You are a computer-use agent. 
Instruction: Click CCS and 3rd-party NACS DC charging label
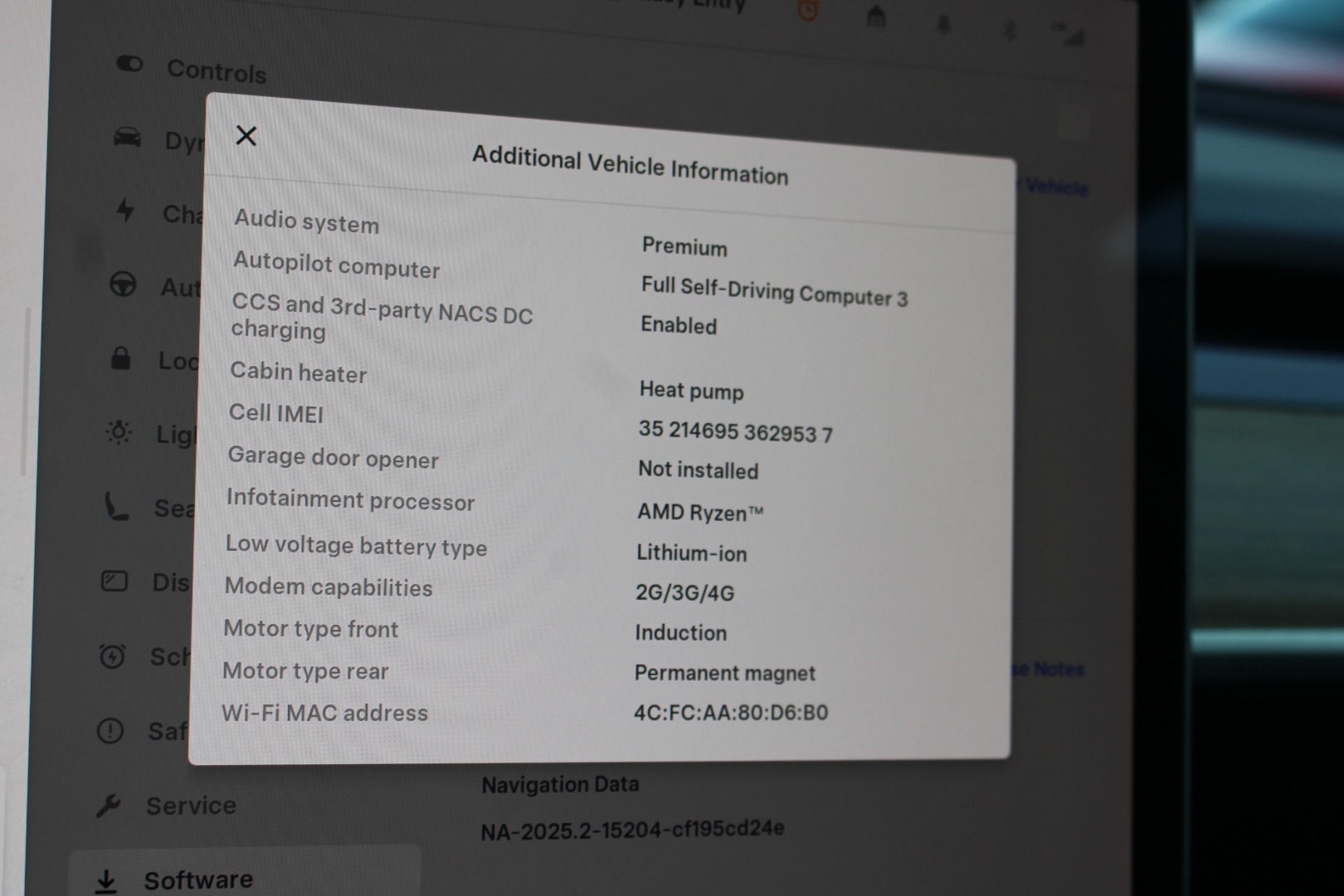pos(382,316)
